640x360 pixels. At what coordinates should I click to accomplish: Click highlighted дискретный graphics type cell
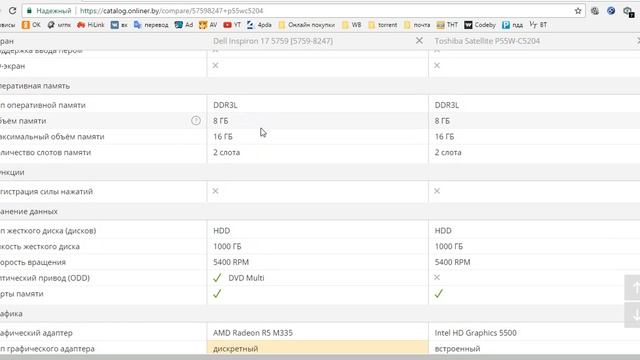[318, 349]
